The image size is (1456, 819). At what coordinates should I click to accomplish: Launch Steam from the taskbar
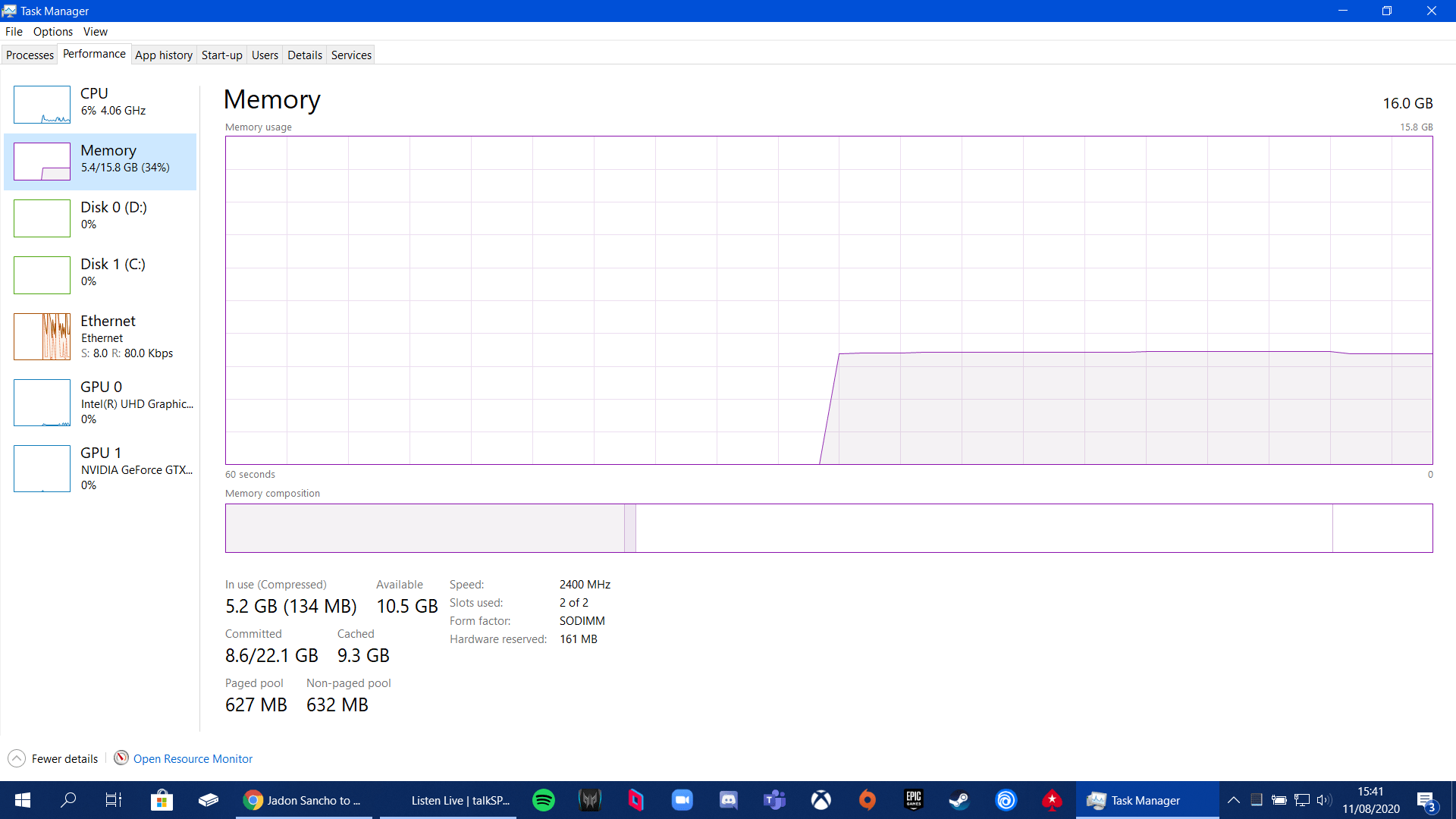(959, 800)
